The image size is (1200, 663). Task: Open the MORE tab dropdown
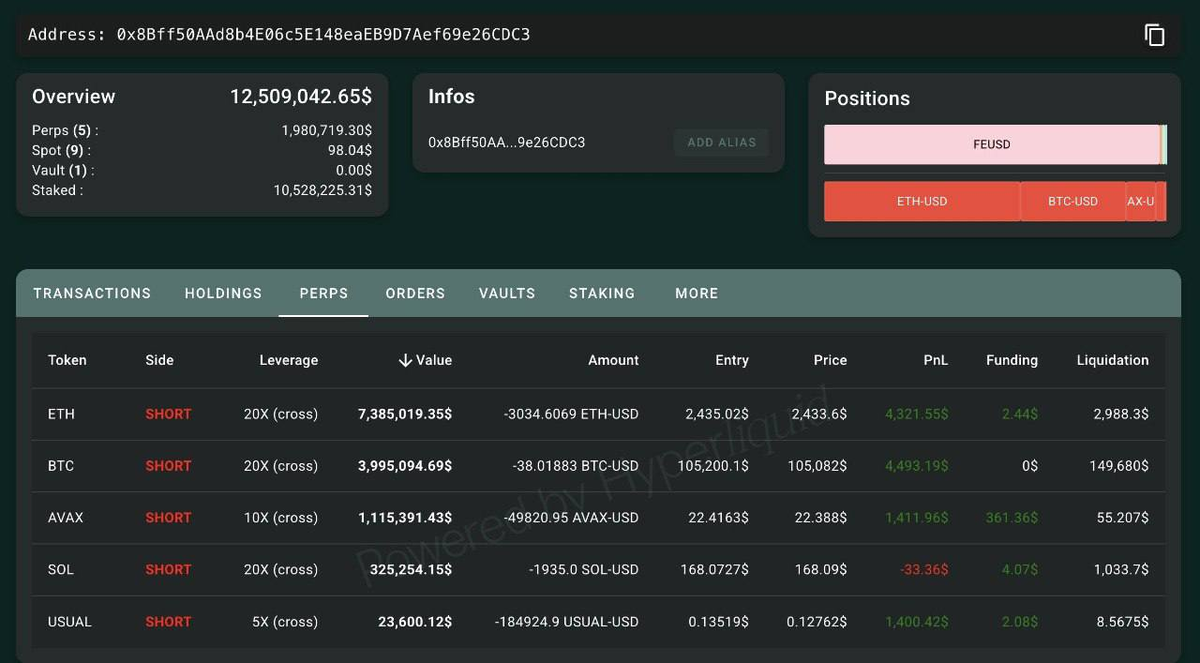pyautogui.click(x=696, y=293)
